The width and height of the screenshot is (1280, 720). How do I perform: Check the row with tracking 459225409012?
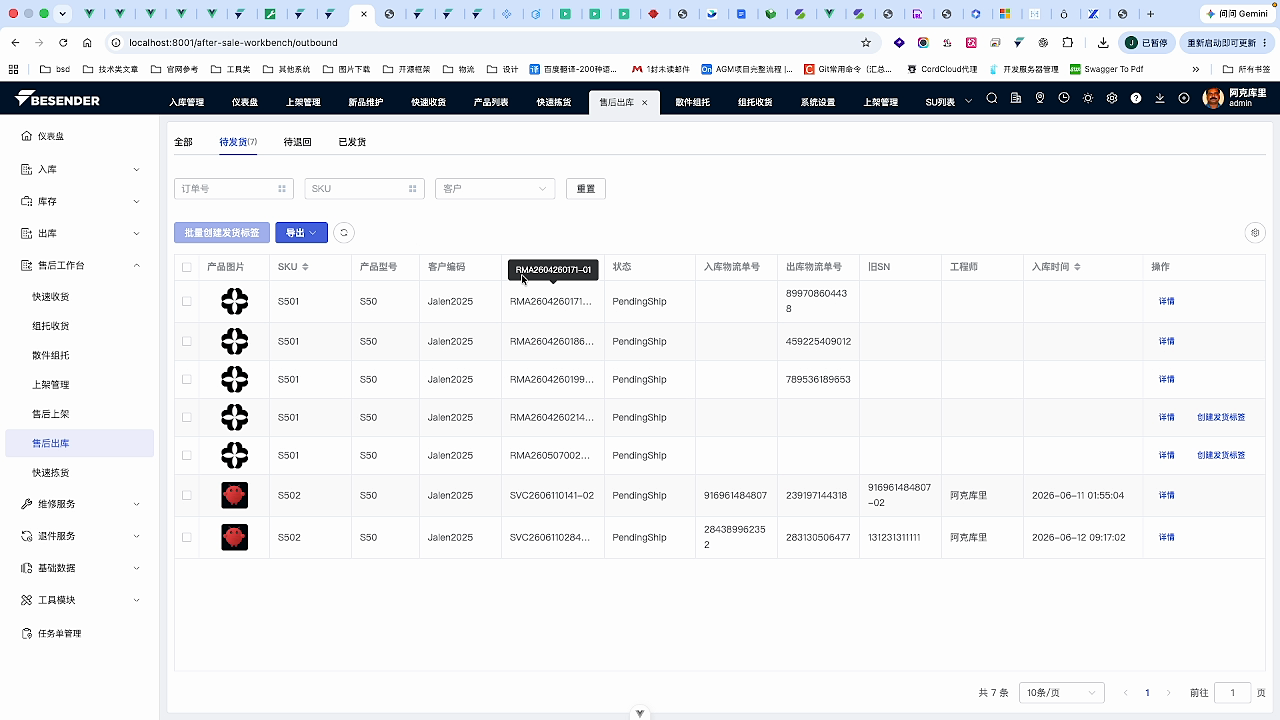pos(186,341)
